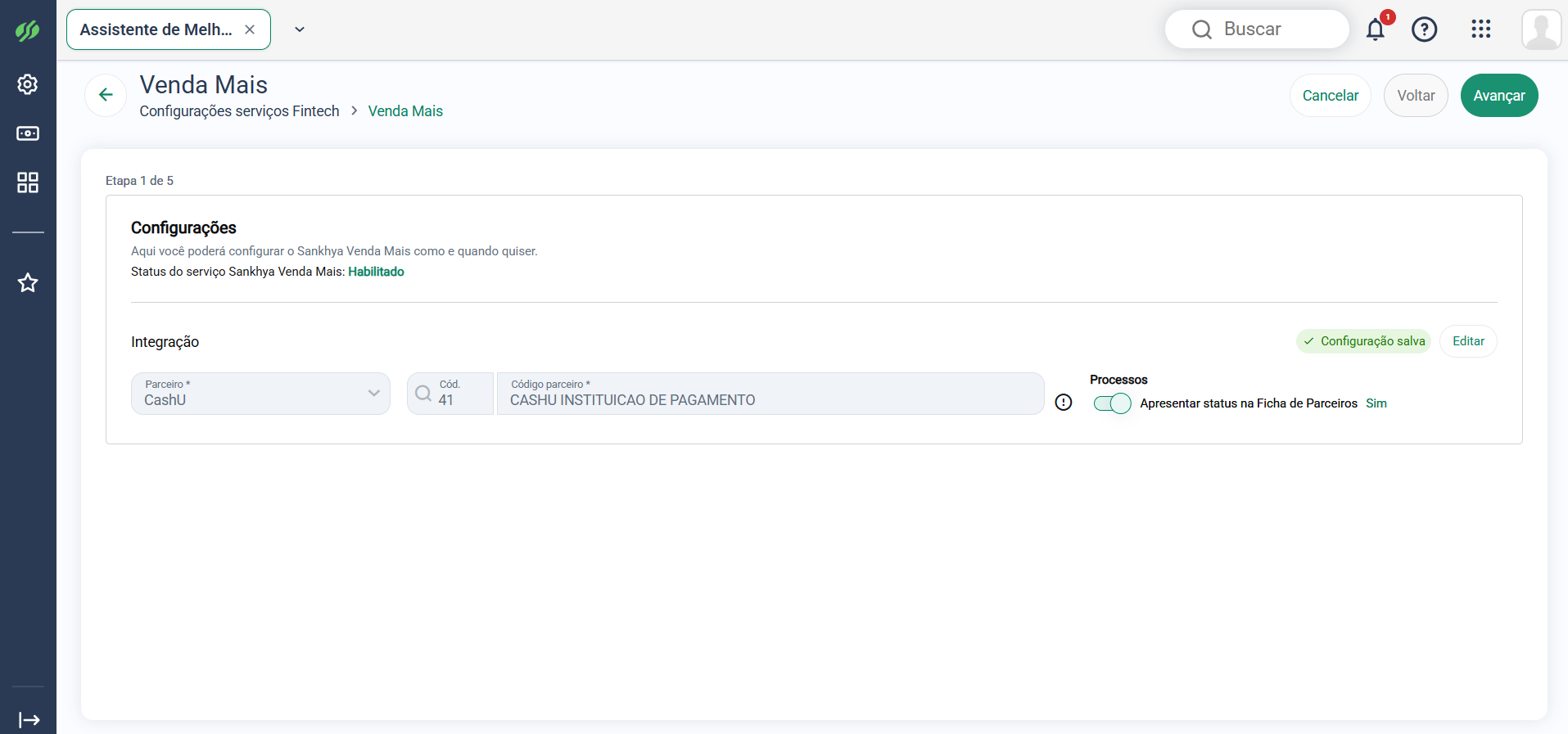Open favorites star in sidebar
This screenshot has height=734, width=1568.
coord(28,283)
